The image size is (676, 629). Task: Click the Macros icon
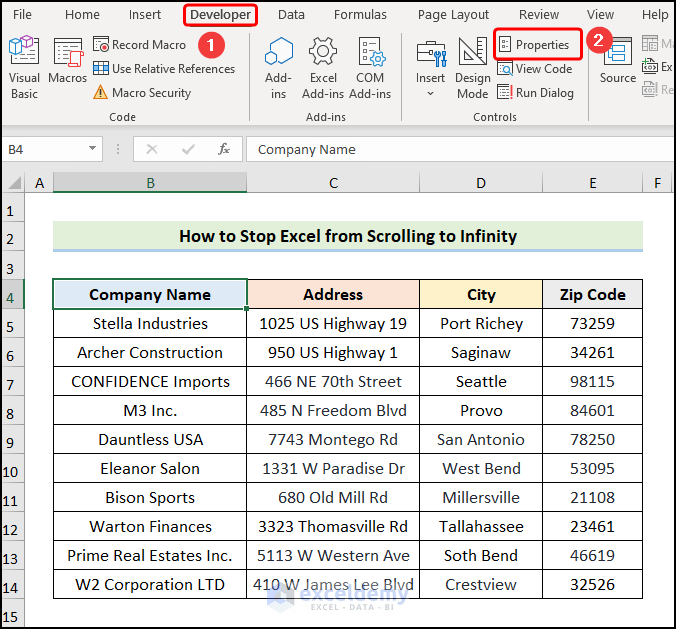[68, 69]
